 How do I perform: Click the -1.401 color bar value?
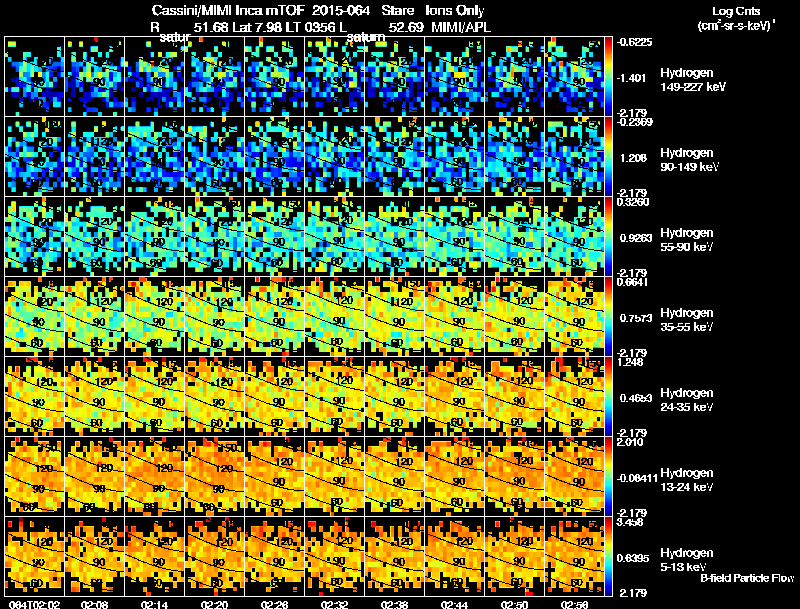pyautogui.click(x=631, y=78)
